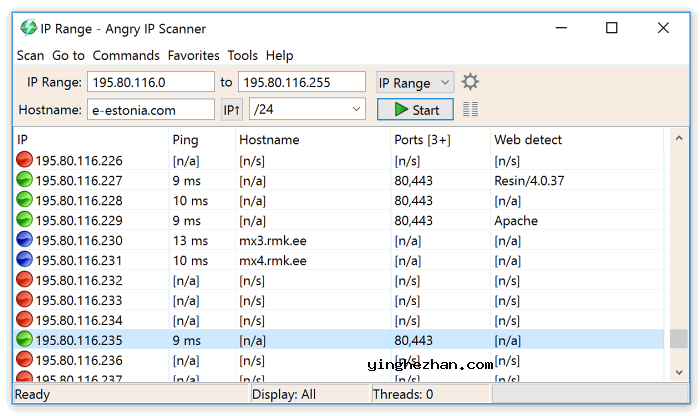Click ports 80,443 for 195.80.116.229
The image size is (700, 416).
(x=413, y=220)
